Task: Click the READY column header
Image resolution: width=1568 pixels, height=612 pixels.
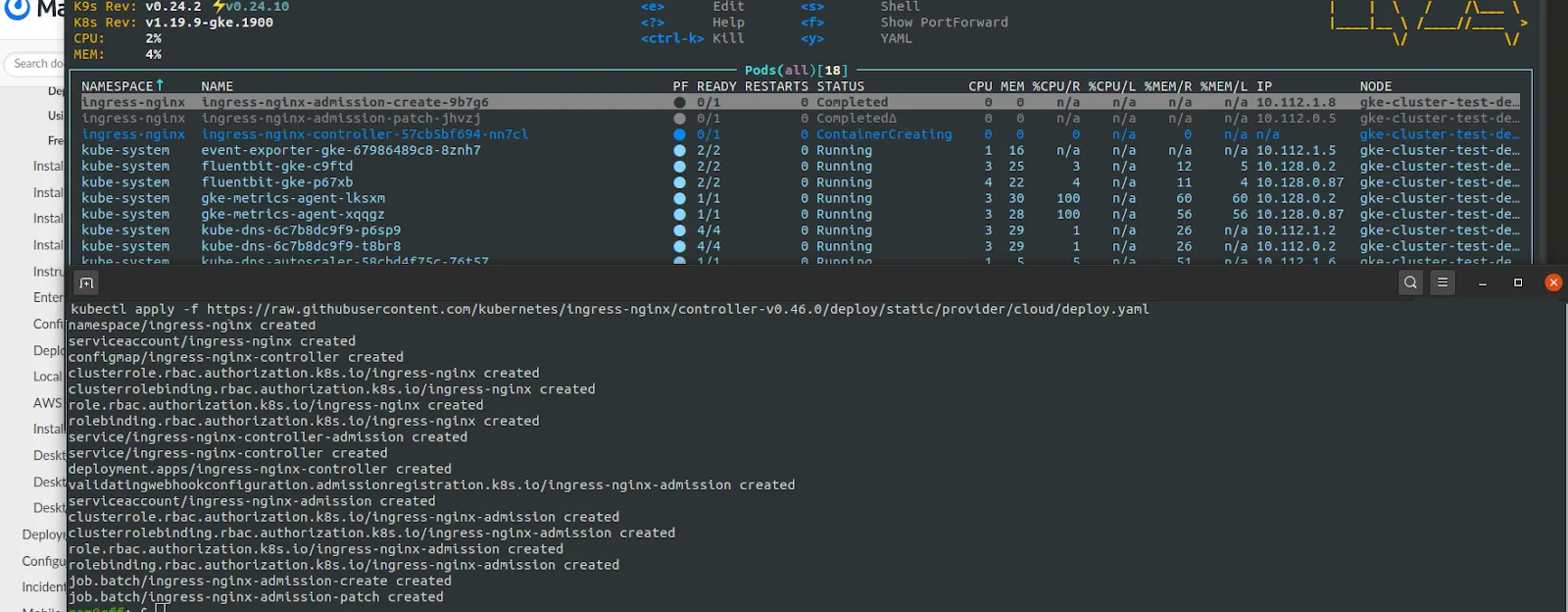Action: [x=716, y=86]
